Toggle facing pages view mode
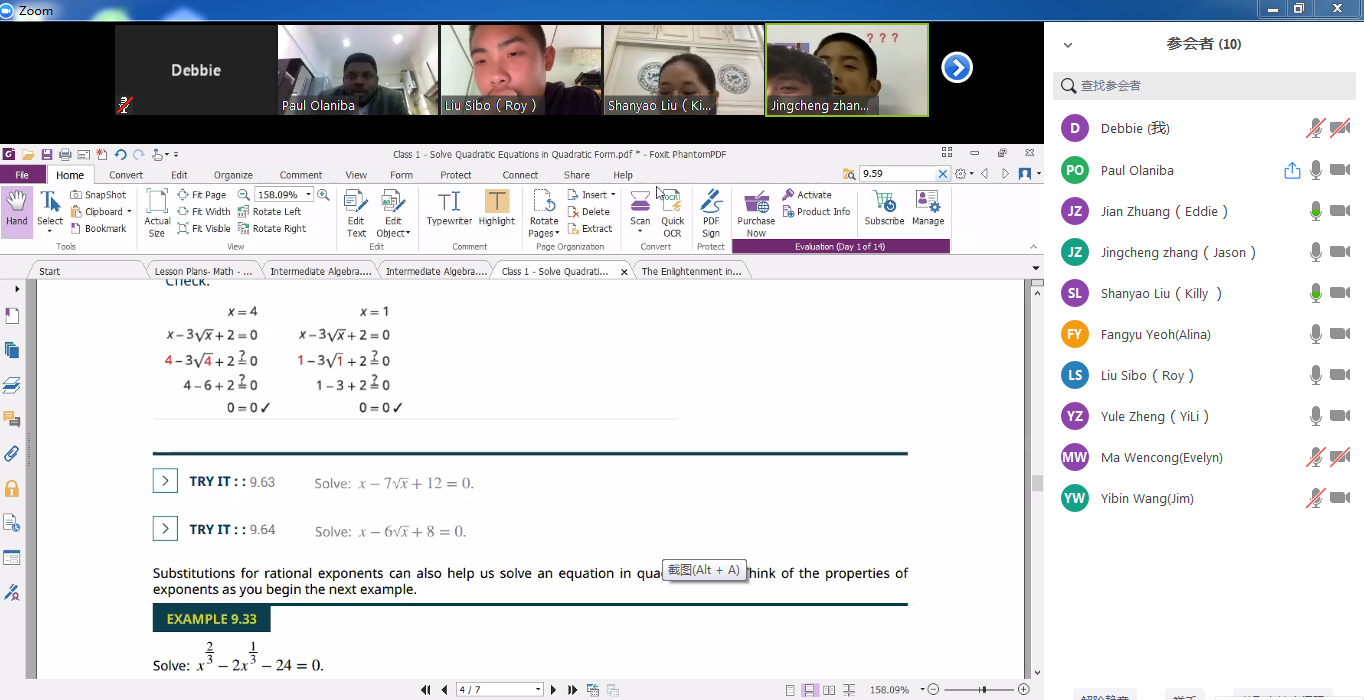1364x700 pixels. pyautogui.click(x=829, y=690)
